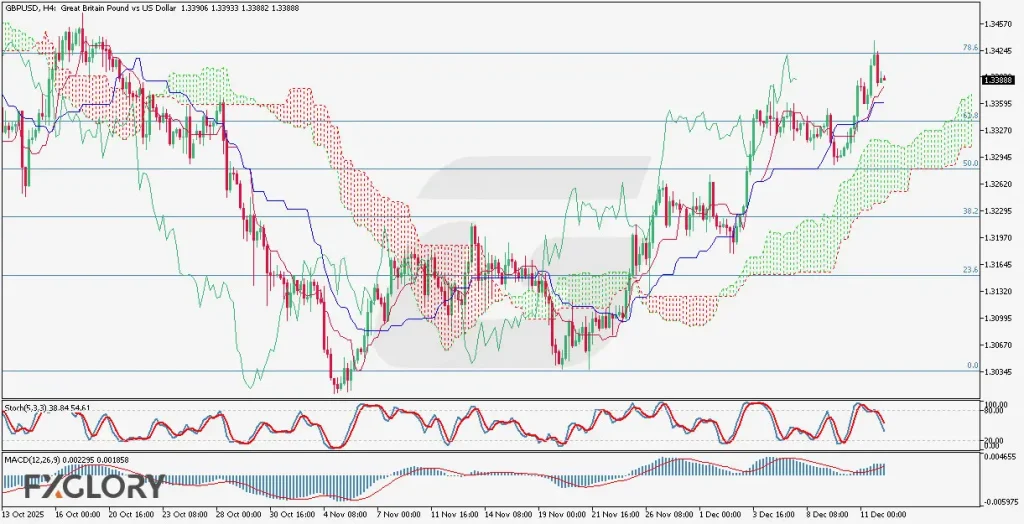
Task: Click the -0.005975 MACD scale label
Action: [x=999, y=501]
